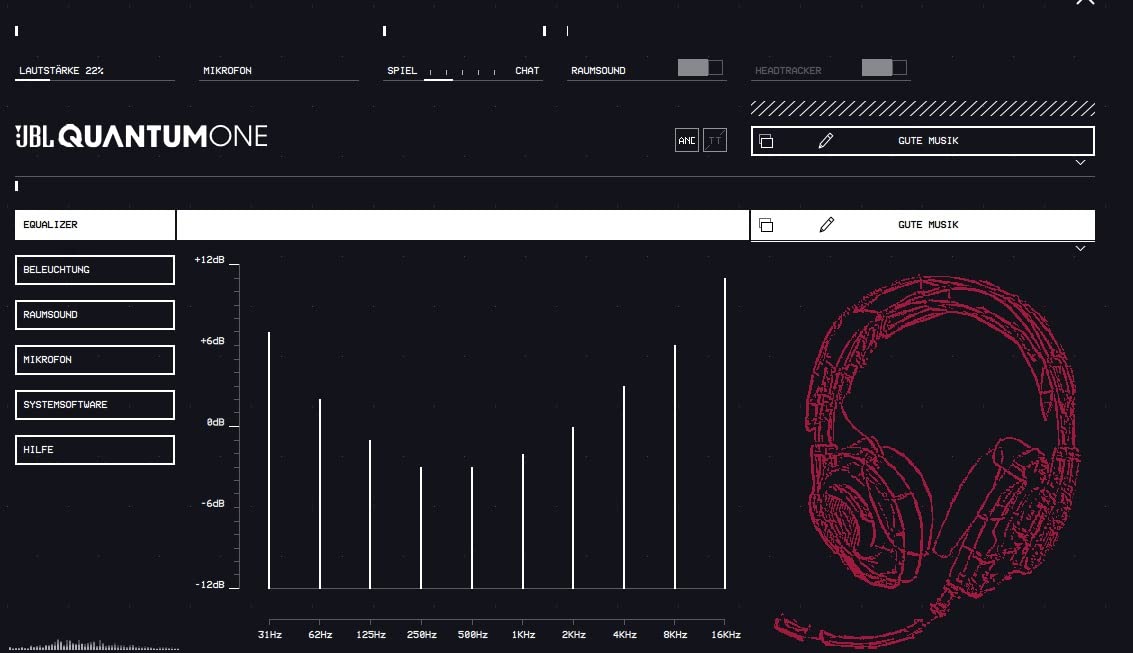The height and width of the screenshot is (653, 1133).
Task: Click the 1KHz frequency label
Action: point(523,635)
